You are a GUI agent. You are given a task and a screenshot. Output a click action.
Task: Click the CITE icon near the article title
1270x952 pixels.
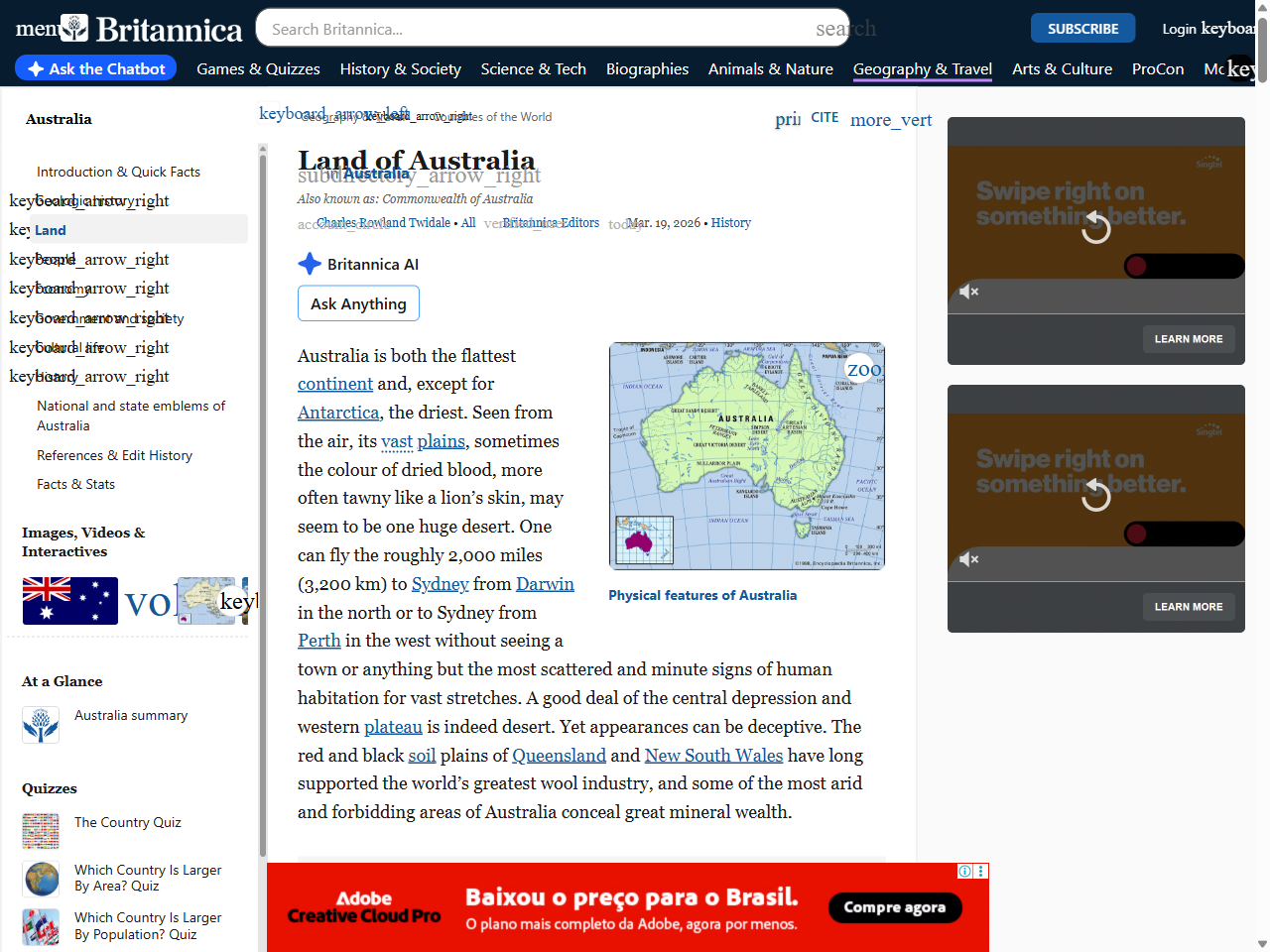point(825,117)
